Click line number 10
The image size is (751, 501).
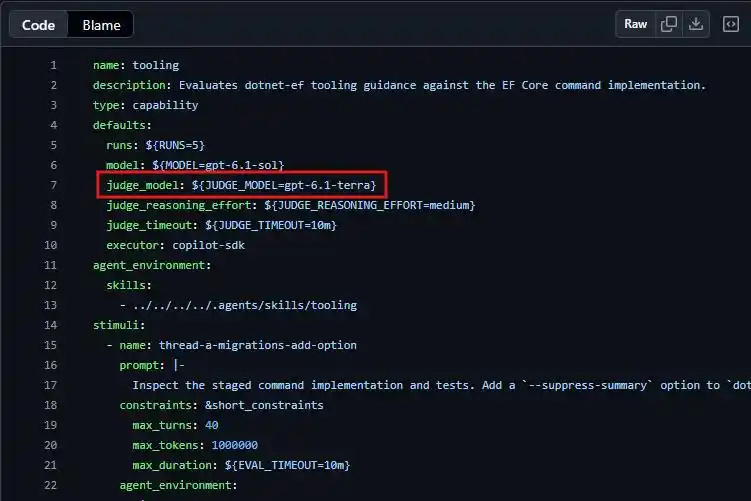[x=50, y=245]
